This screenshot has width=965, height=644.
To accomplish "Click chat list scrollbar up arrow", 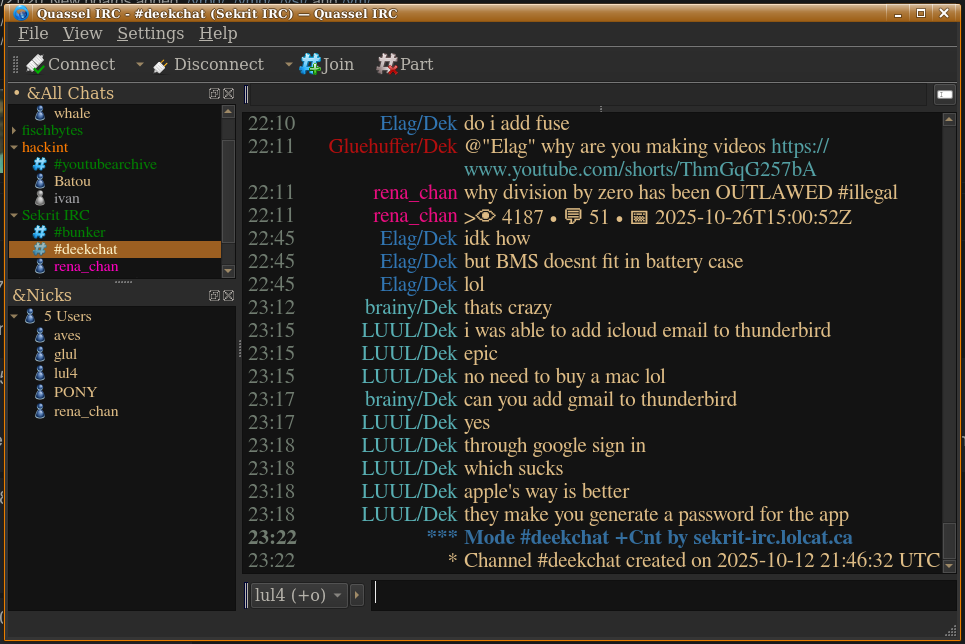I will (x=228, y=112).
